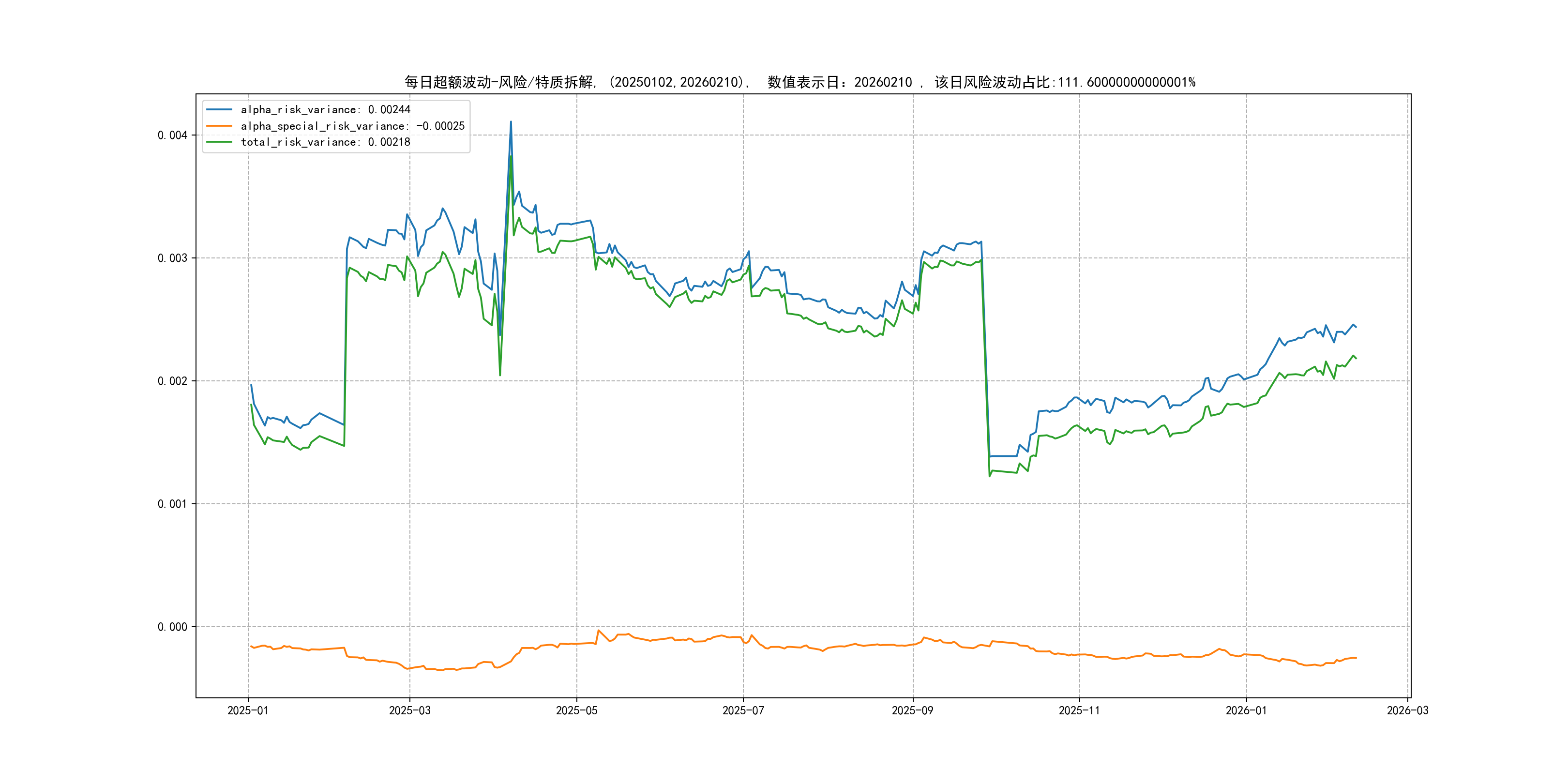
Task: Click the blue alpha_risk_variance legend line sample
Action: point(219,109)
